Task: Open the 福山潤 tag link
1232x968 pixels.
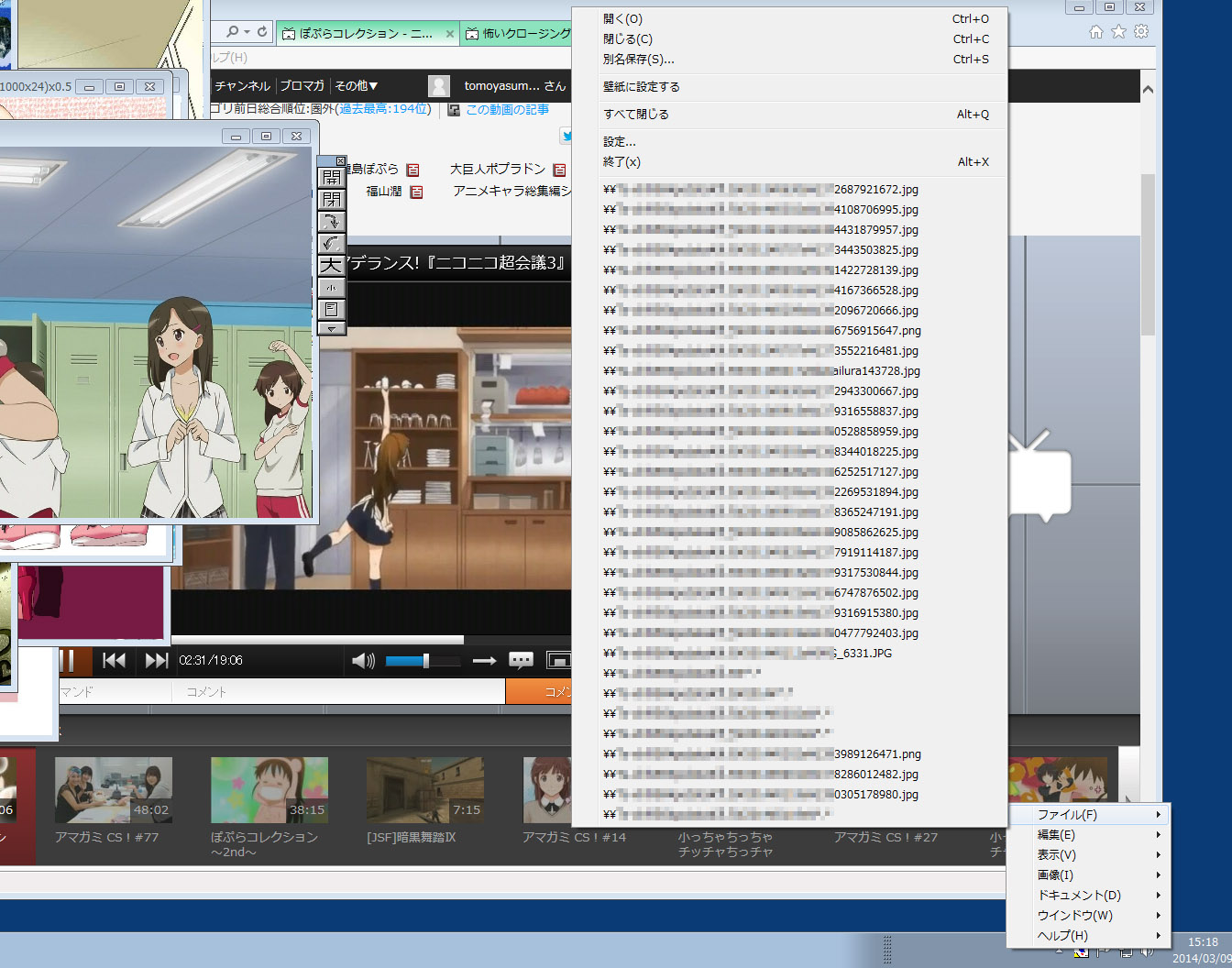Action: tap(384, 192)
